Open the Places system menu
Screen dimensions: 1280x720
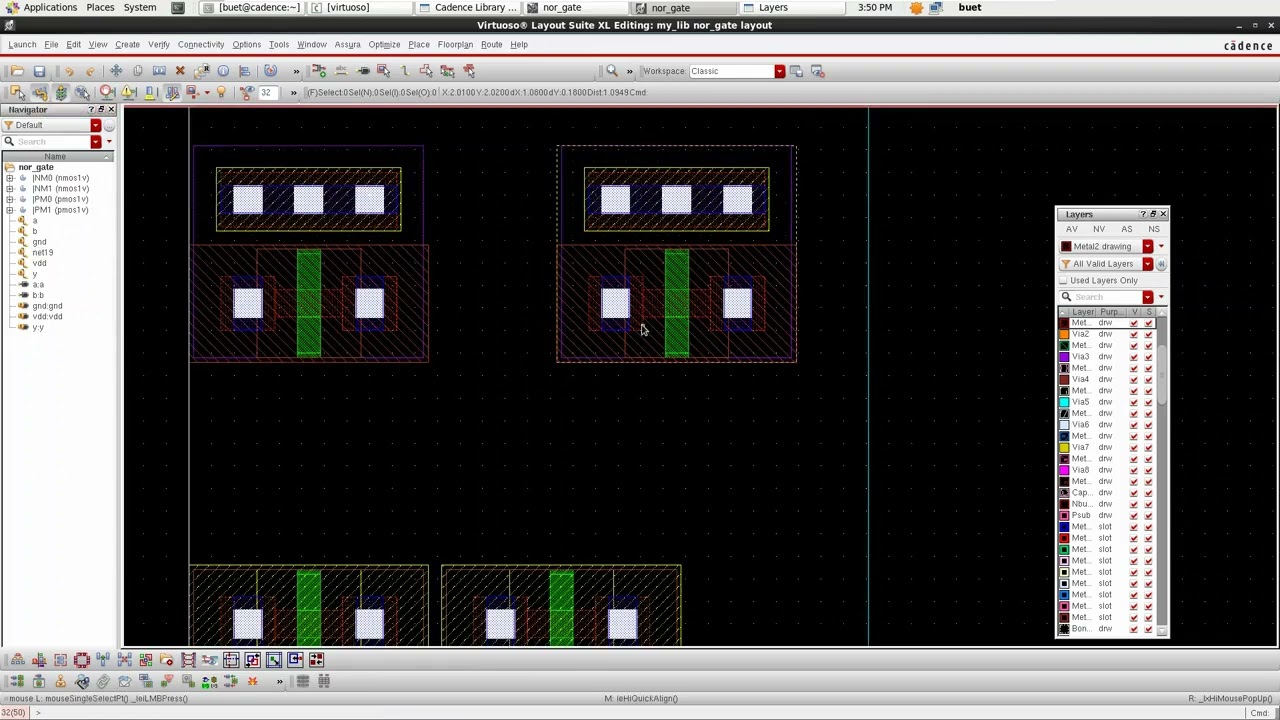pyautogui.click(x=100, y=8)
